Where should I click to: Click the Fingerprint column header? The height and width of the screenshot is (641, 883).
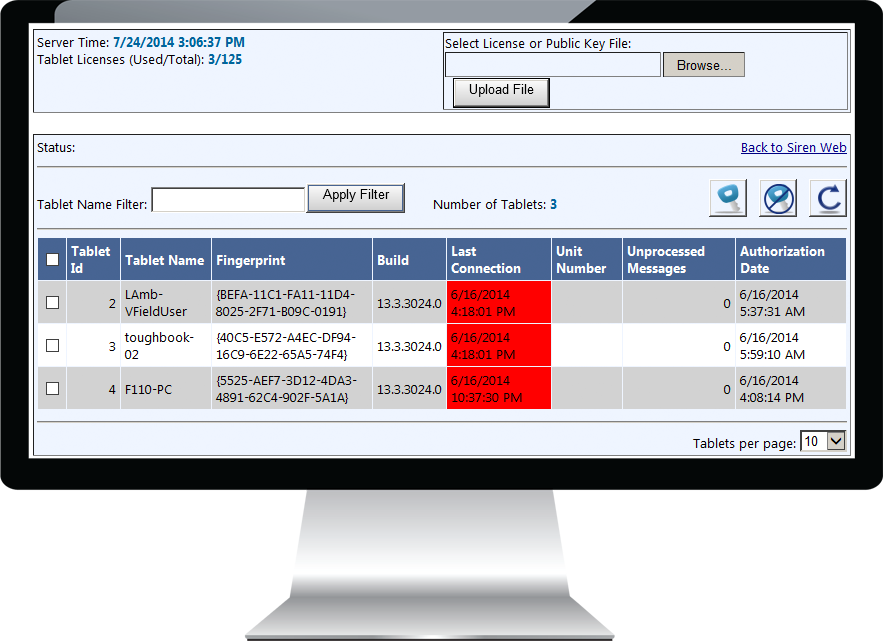250,260
